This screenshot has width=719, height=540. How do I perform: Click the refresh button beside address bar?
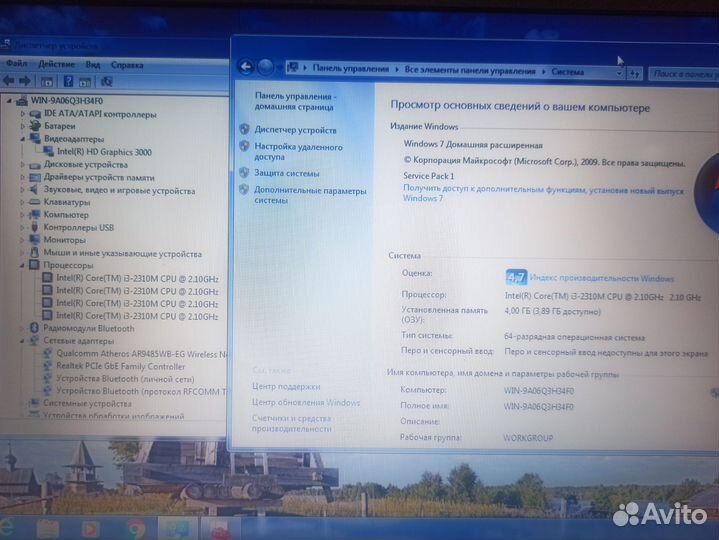635,74
